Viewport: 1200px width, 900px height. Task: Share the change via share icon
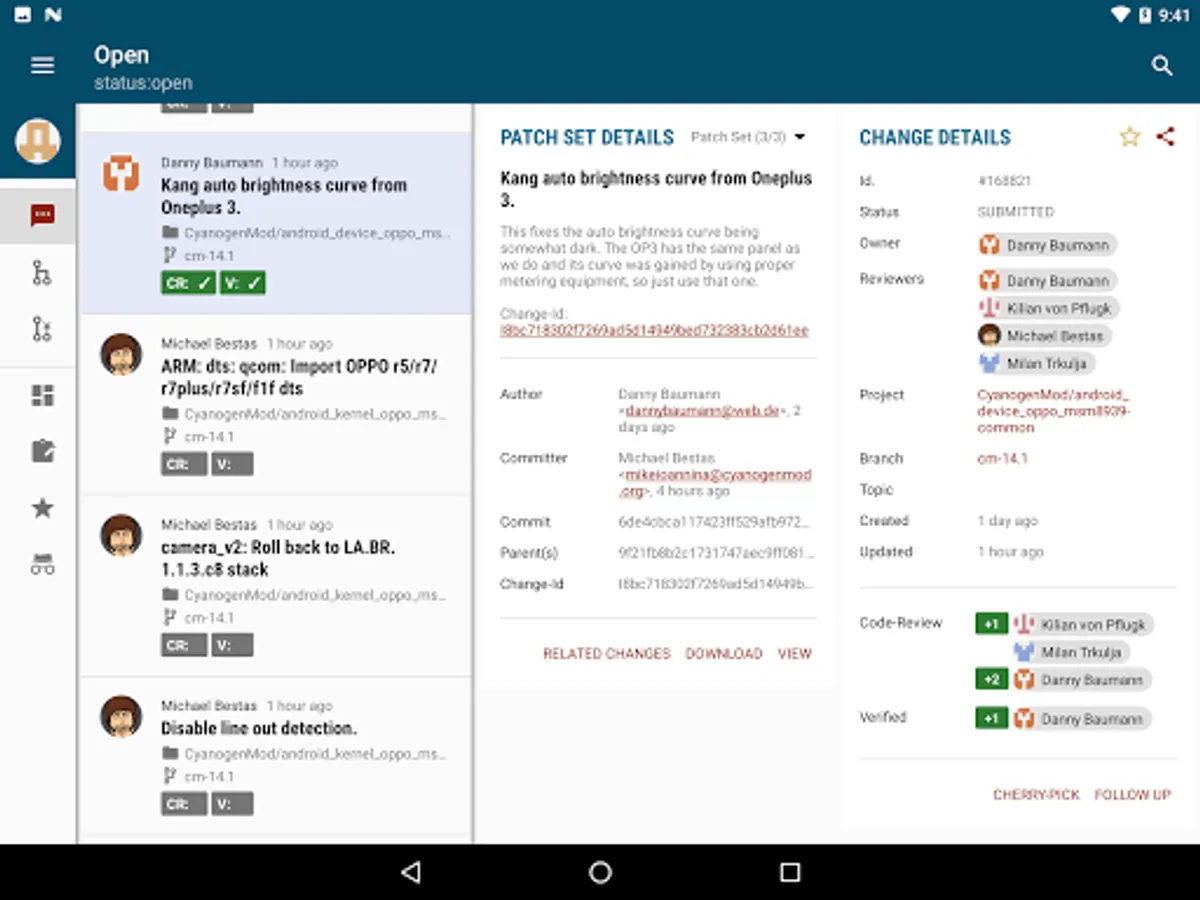click(x=1165, y=137)
